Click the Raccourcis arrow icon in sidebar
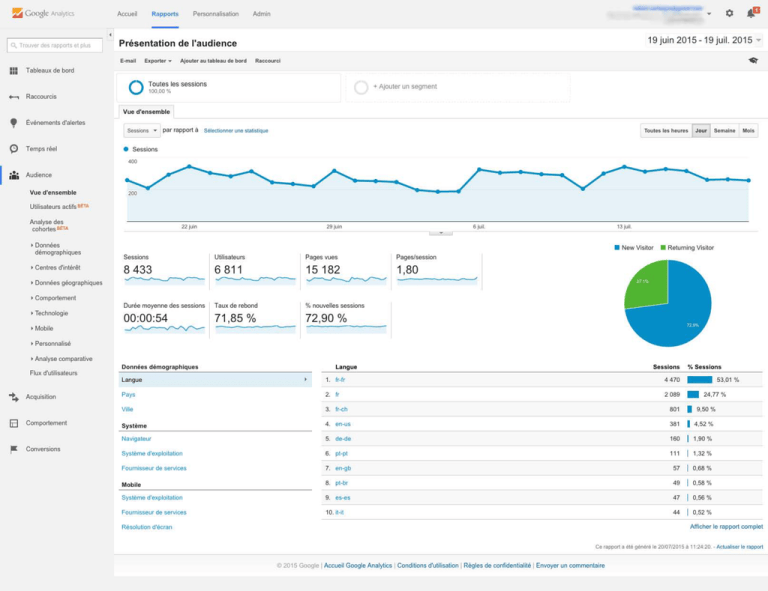The height and width of the screenshot is (591, 768). pos(14,97)
